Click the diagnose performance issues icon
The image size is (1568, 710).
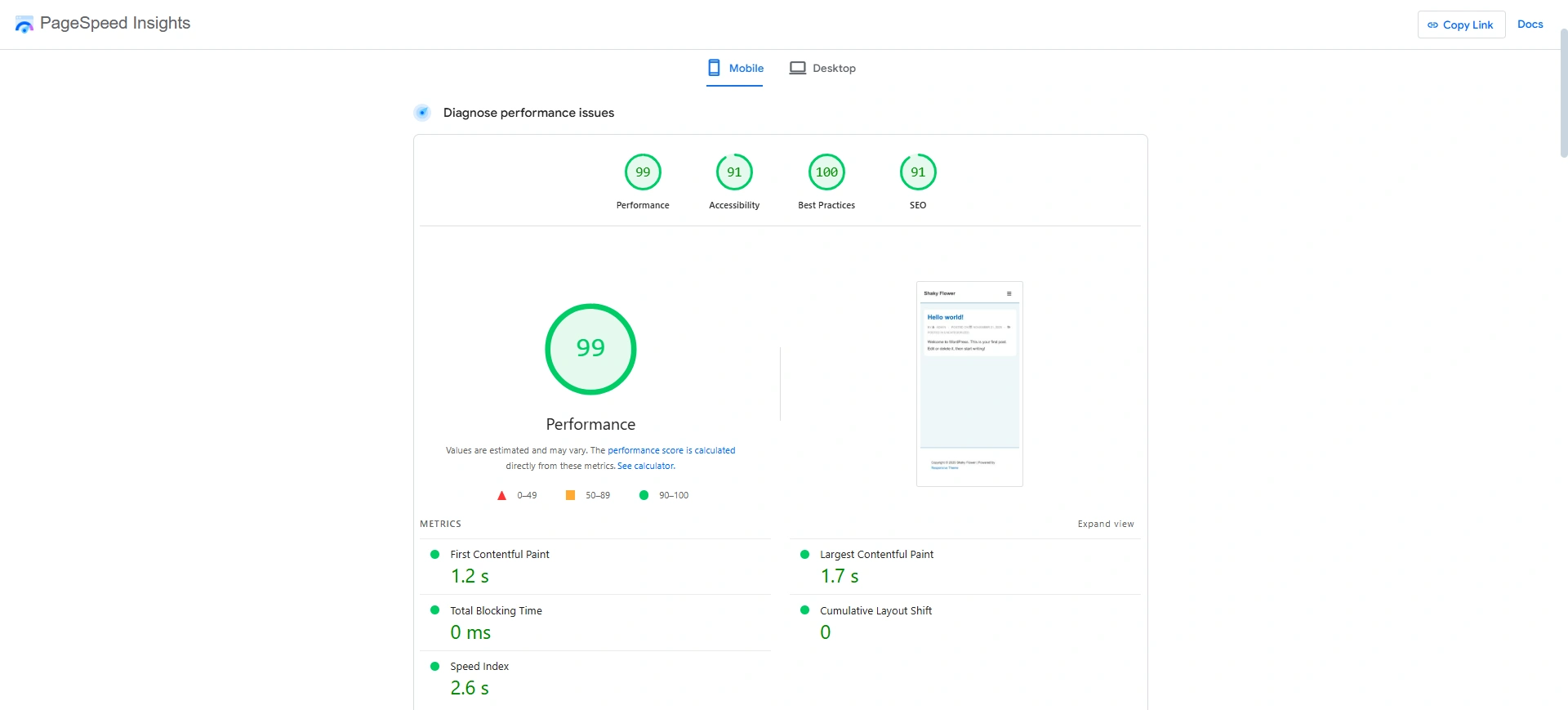[x=422, y=113]
